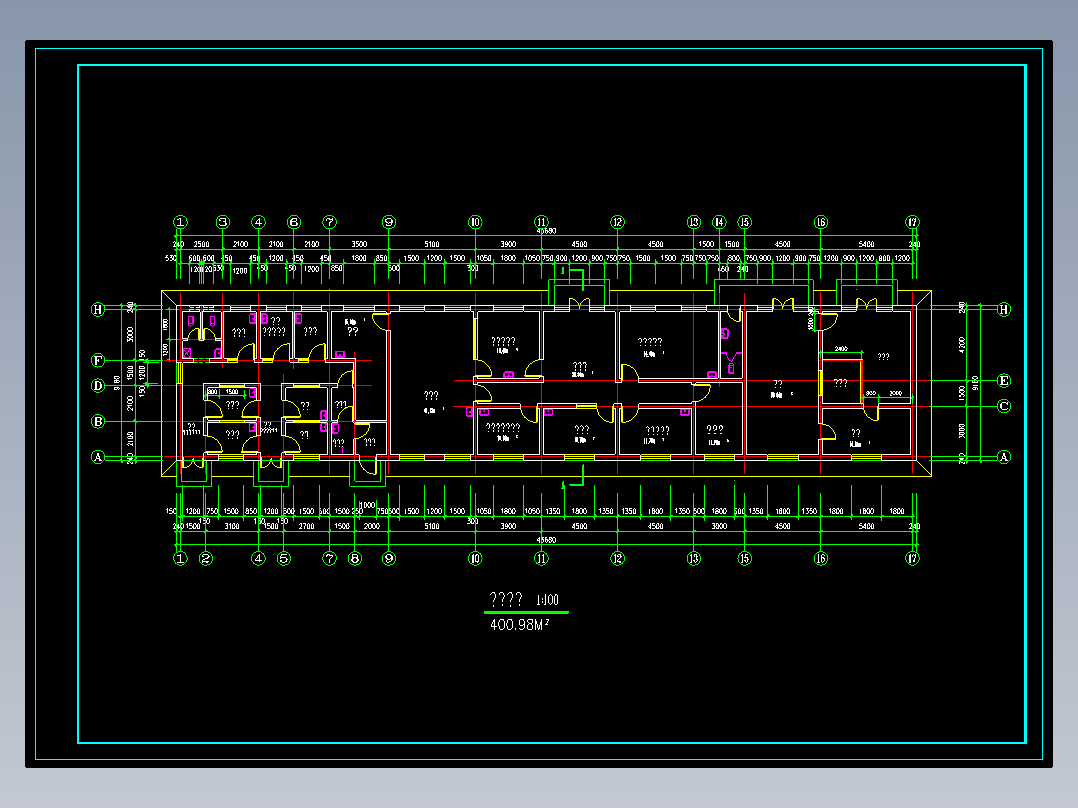Click the dimension value 1000

[x=368, y=505]
